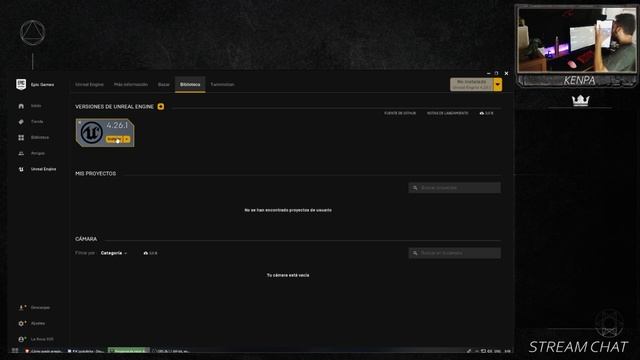Click the triangle-circle logo at top left
Viewport: 640px width, 360px height.
(x=33, y=33)
